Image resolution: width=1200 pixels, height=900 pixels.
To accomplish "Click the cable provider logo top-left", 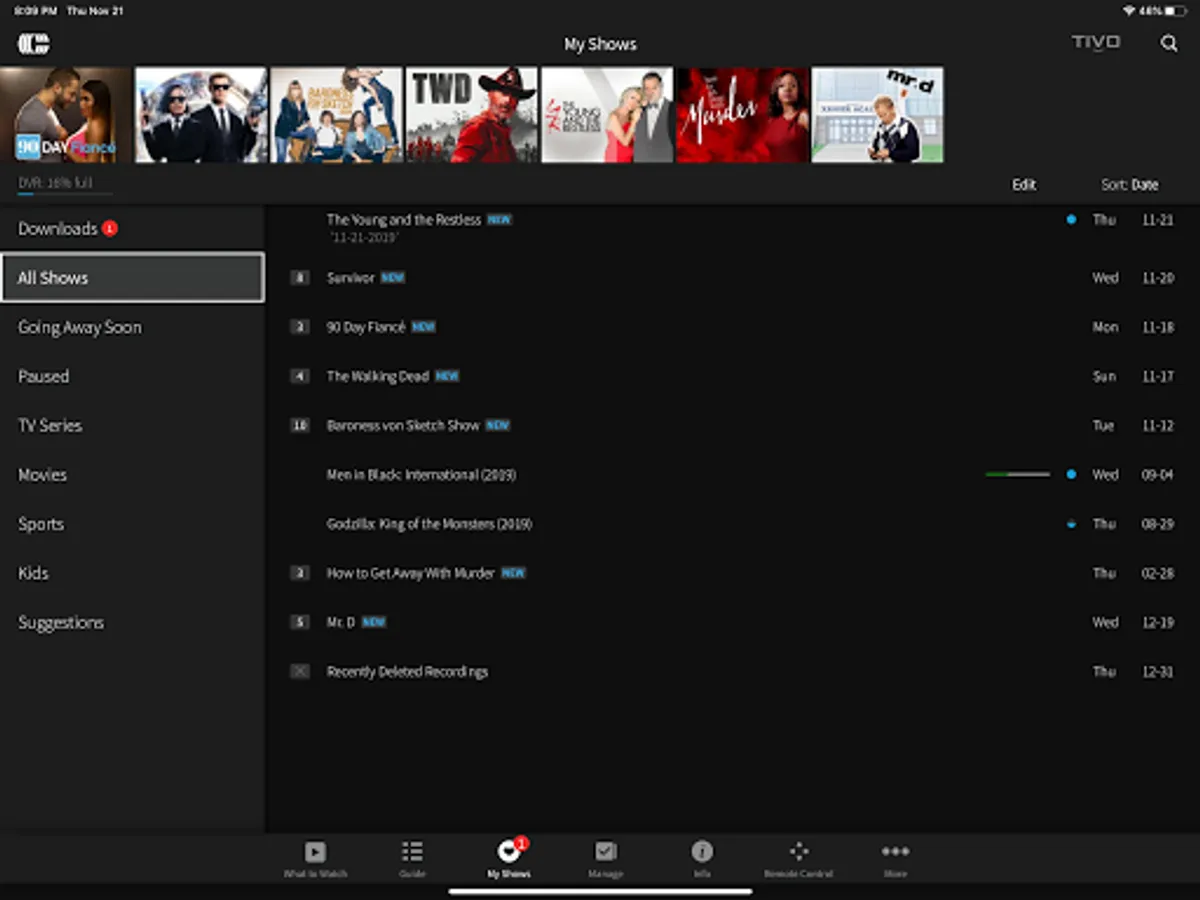I will [x=33, y=44].
